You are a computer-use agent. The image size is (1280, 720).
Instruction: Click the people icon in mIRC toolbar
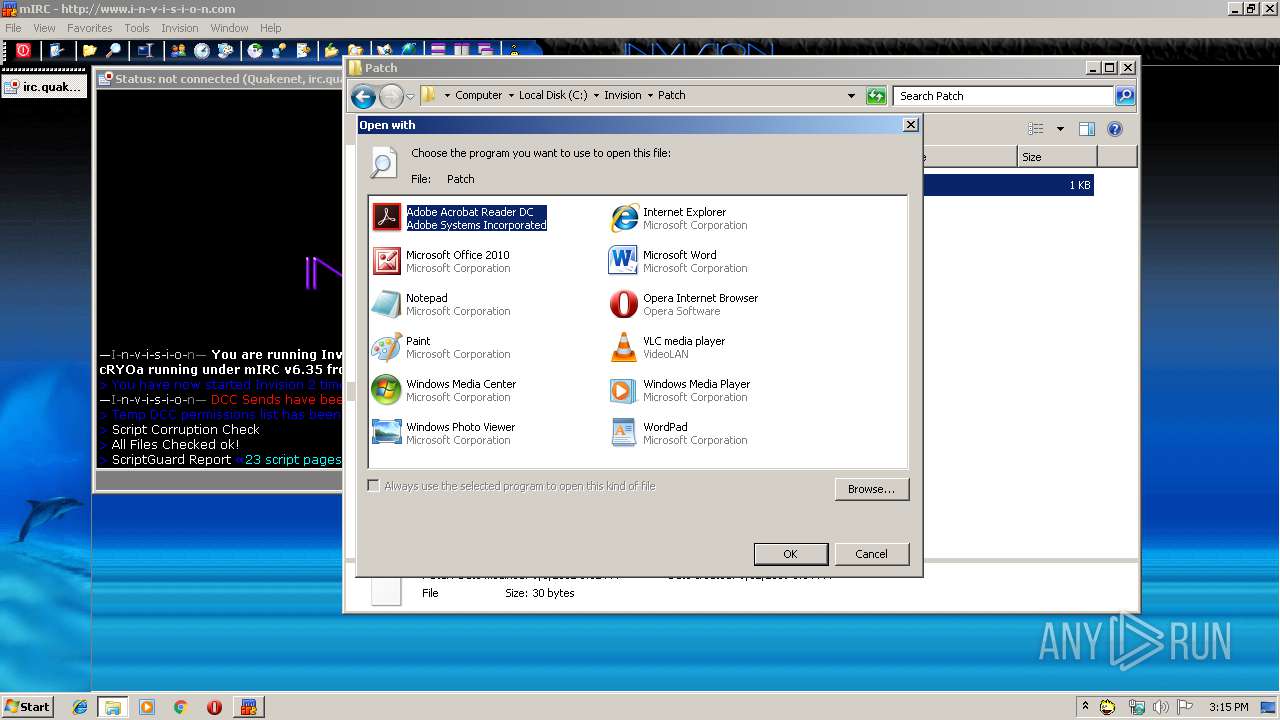pos(178,50)
